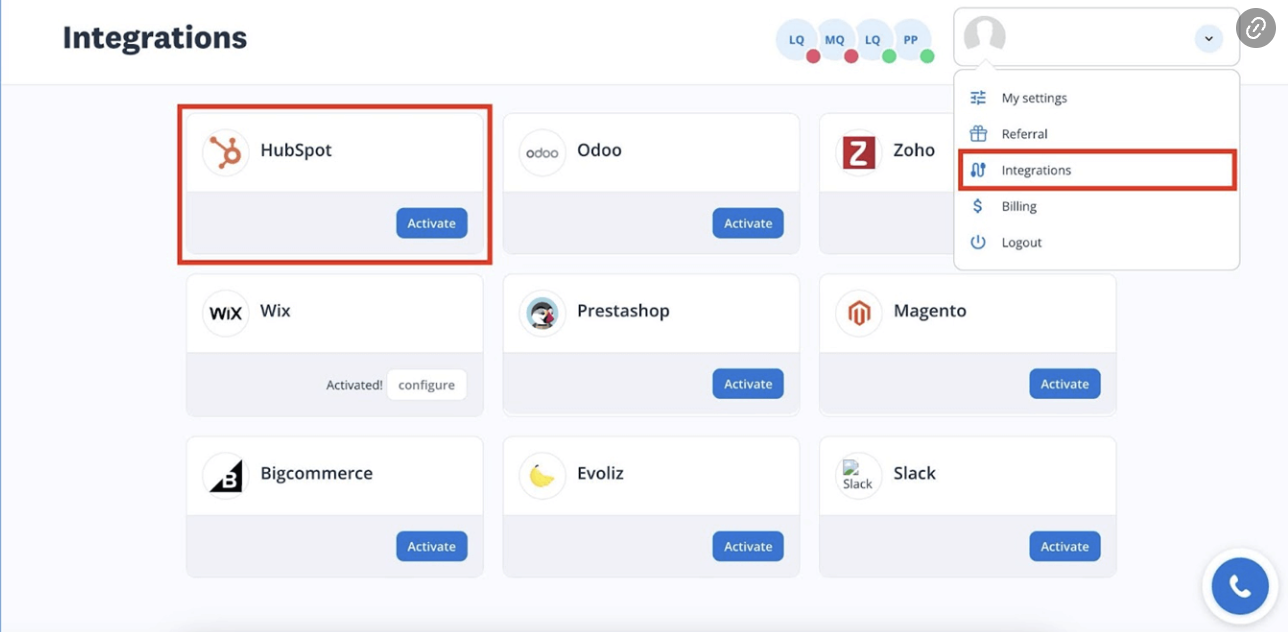Image resolution: width=1288 pixels, height=632 pixels.
Task: Click the PP status badge
Action: pos(911,40)
